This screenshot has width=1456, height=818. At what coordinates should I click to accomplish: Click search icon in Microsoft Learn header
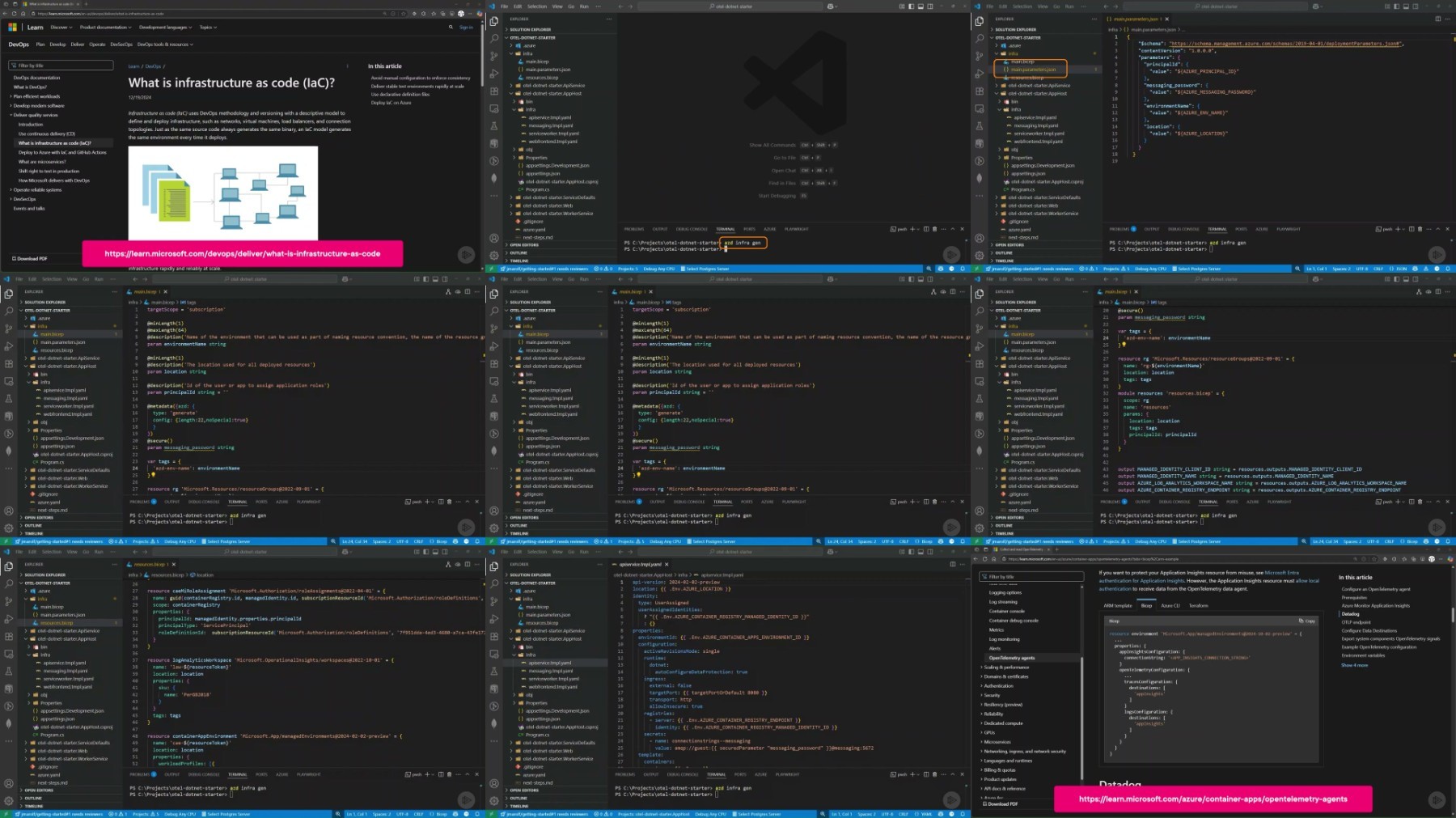(451, 27)
